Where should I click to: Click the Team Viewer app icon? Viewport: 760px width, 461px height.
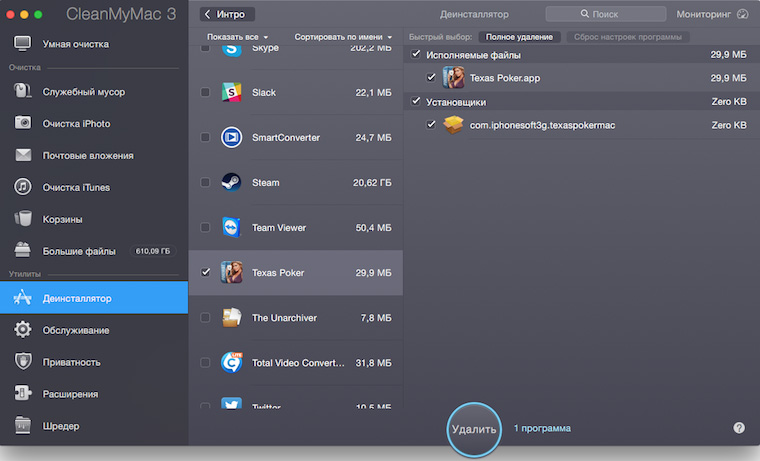pos(232,227)
